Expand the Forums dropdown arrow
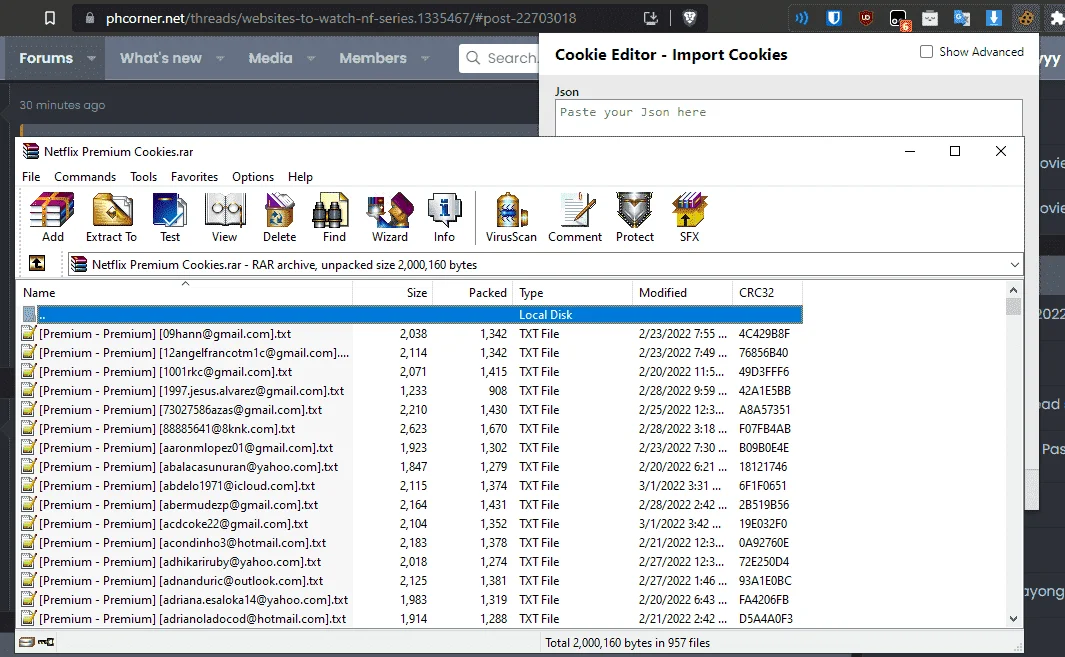The image size is (1065, 657). [91, 58]
